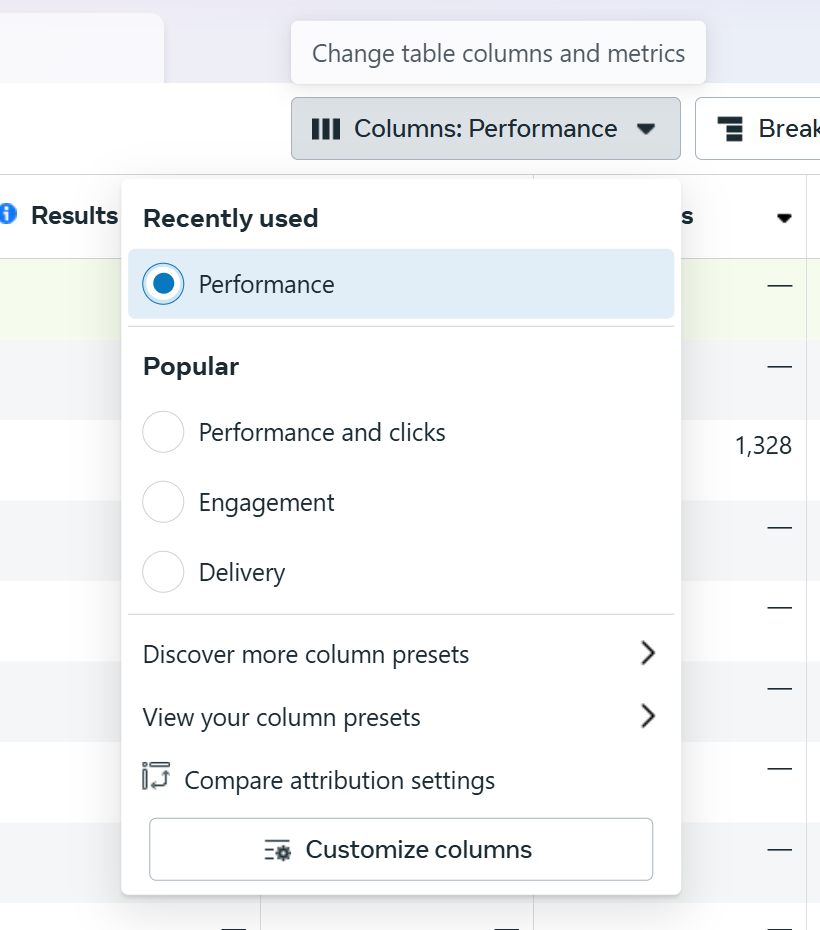Choose the Performance and clicks preset

[x=401, y=432]
